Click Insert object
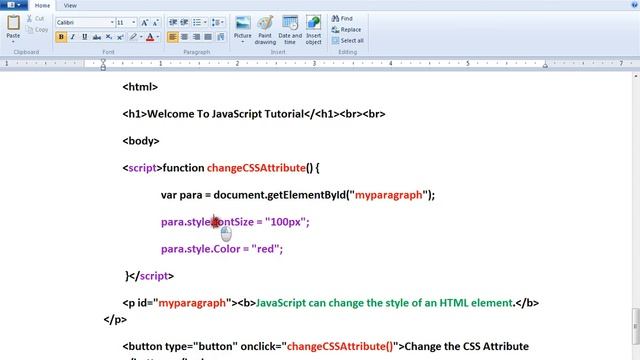640x360 pixels. tap(313, 30)
